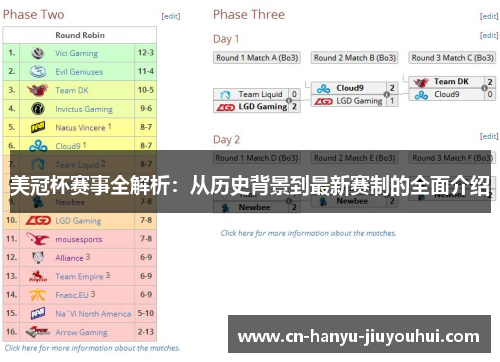Select Round 3 Match C (Bo3) header
The width and height of the screenshot is (500, 362).
click(x=452, y=58)
